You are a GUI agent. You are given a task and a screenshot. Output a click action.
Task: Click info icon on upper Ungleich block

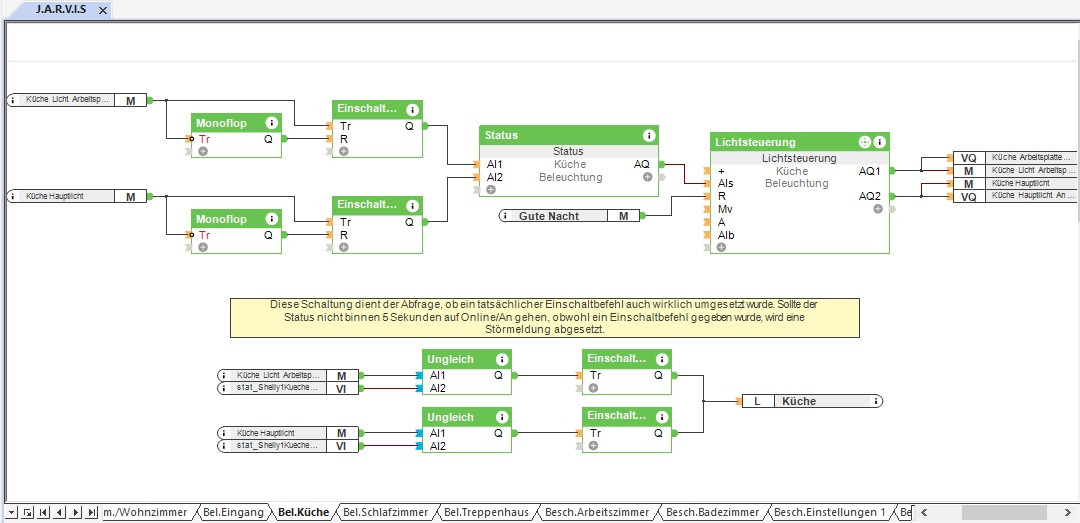pyautogui.click(x=502, y=359)
